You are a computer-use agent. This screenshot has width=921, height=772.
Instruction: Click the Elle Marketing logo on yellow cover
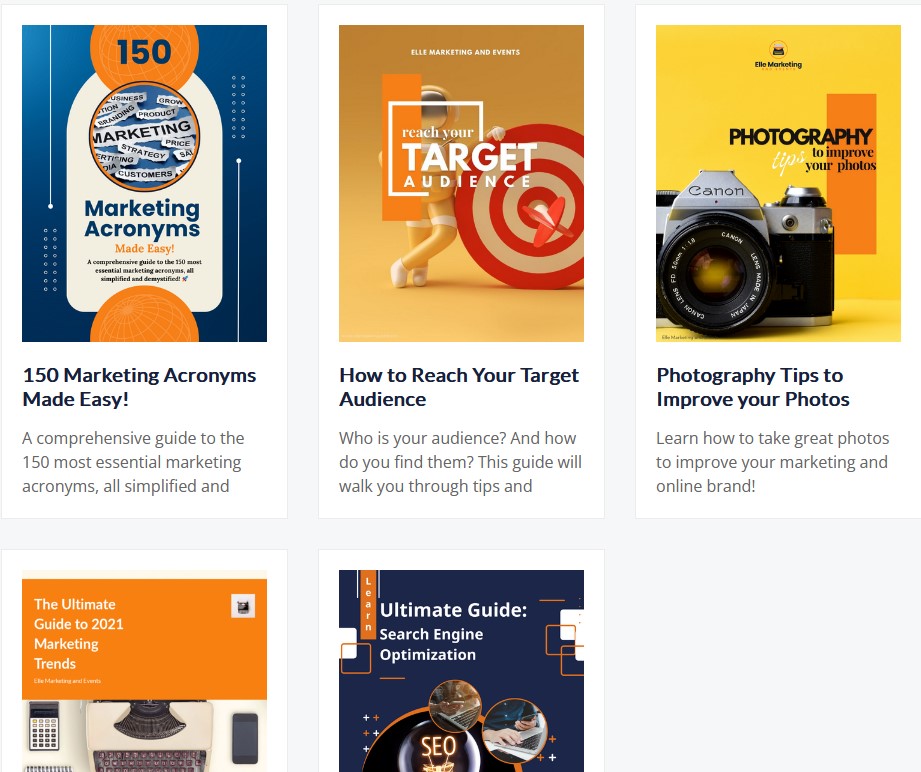pos(778,54)
